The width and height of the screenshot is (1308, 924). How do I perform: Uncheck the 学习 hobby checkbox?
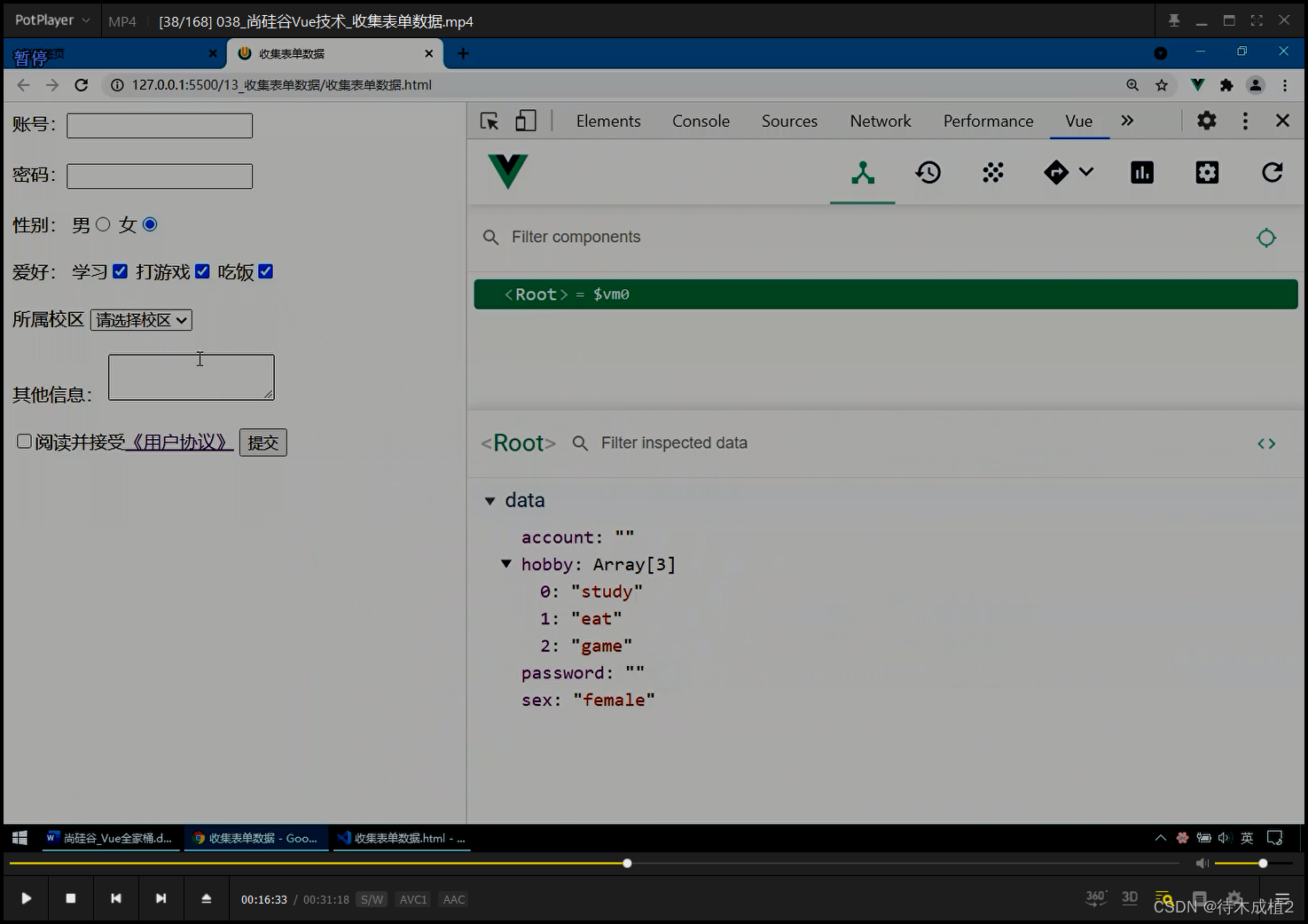pyautogui.click(x=121, y=271)
